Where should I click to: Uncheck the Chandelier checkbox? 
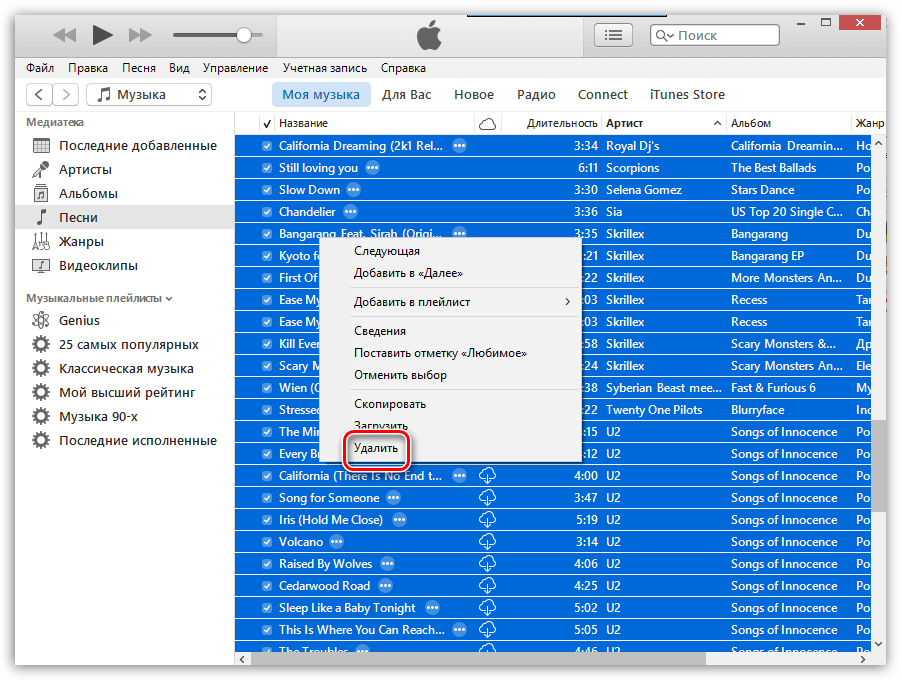267,212
